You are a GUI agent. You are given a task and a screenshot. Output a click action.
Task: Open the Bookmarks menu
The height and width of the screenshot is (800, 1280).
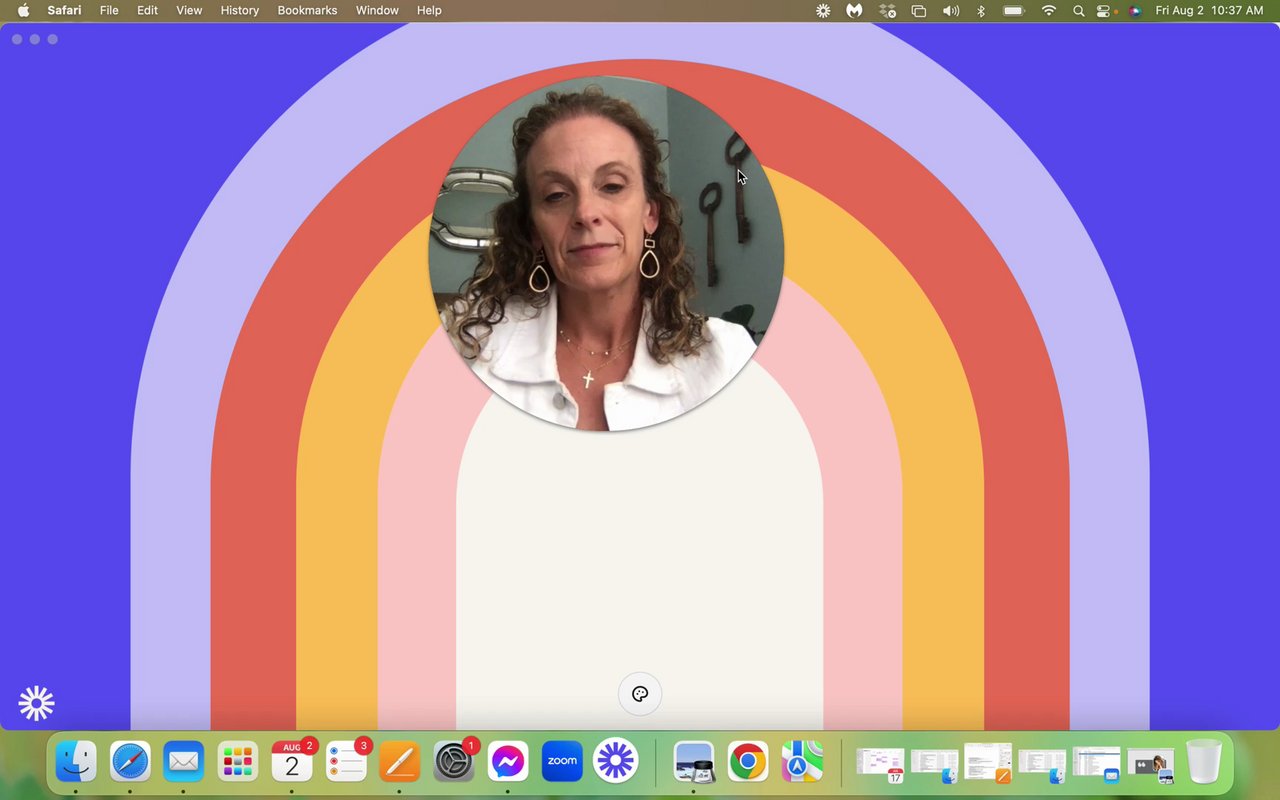tap(307, 10)
